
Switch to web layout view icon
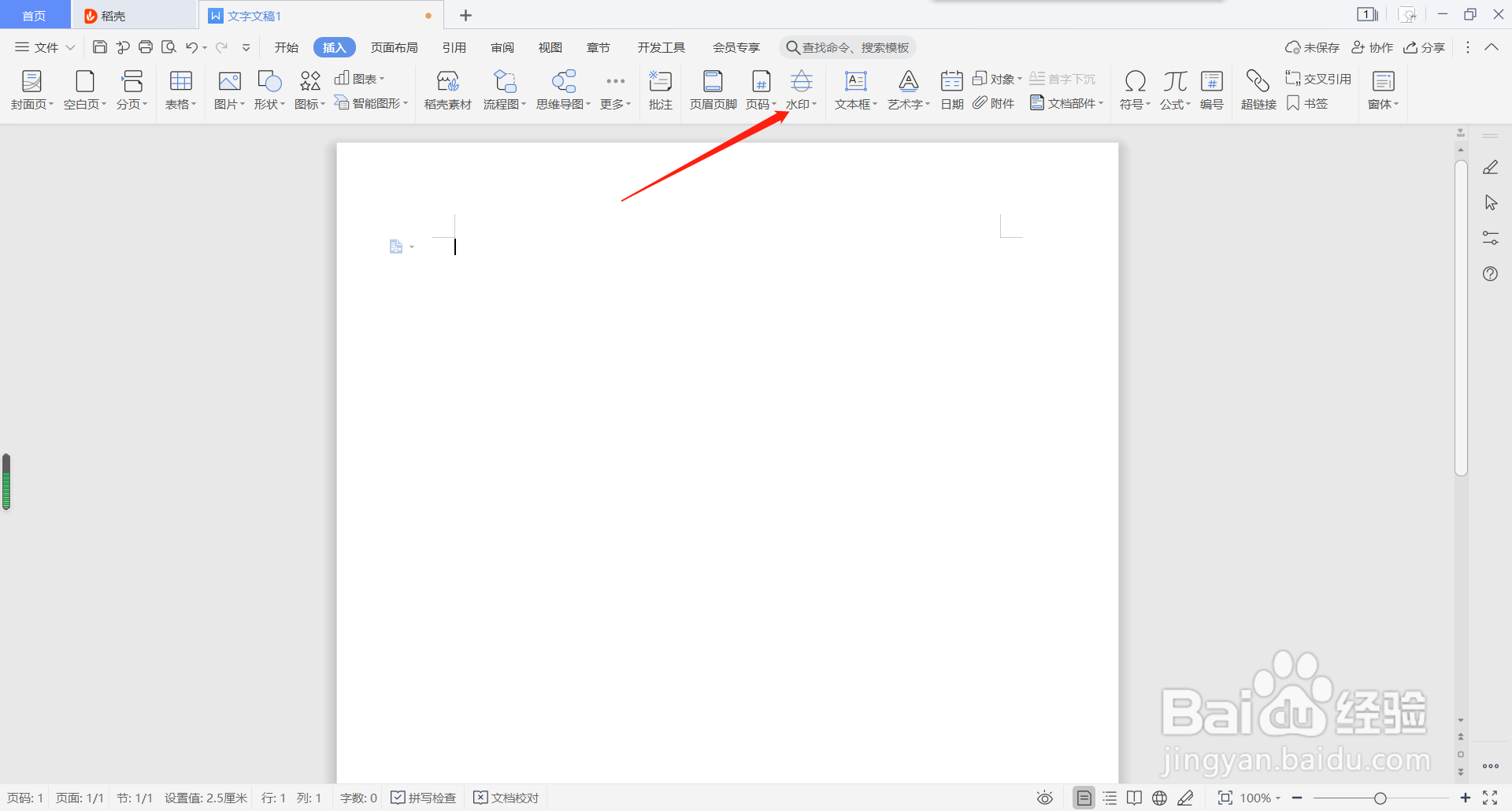pos(1159,798)
